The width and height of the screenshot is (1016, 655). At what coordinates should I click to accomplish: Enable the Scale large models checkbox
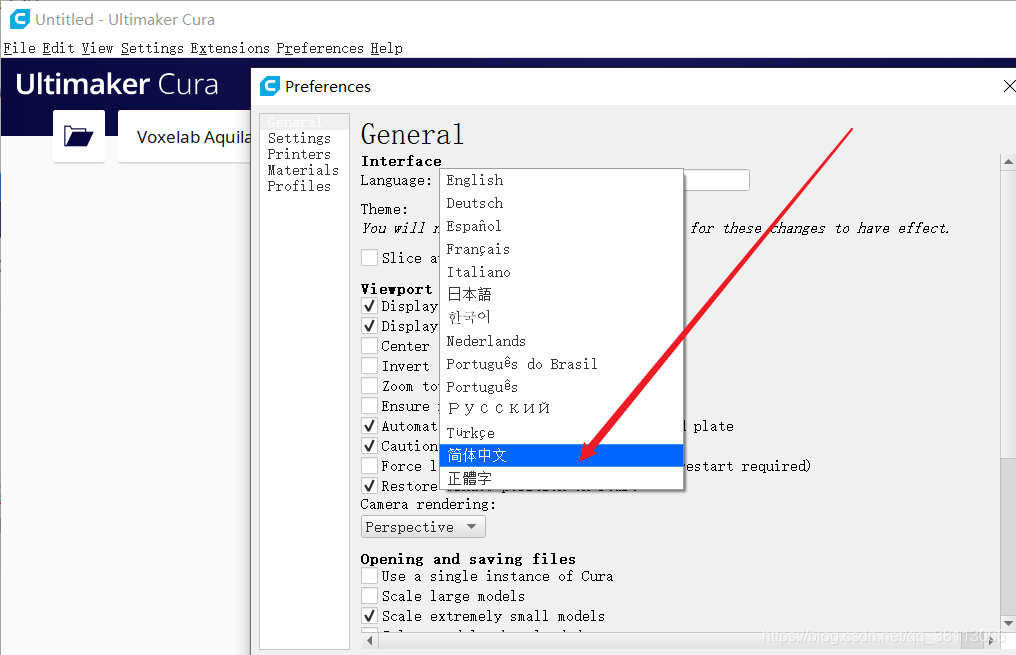pos(369,596)
